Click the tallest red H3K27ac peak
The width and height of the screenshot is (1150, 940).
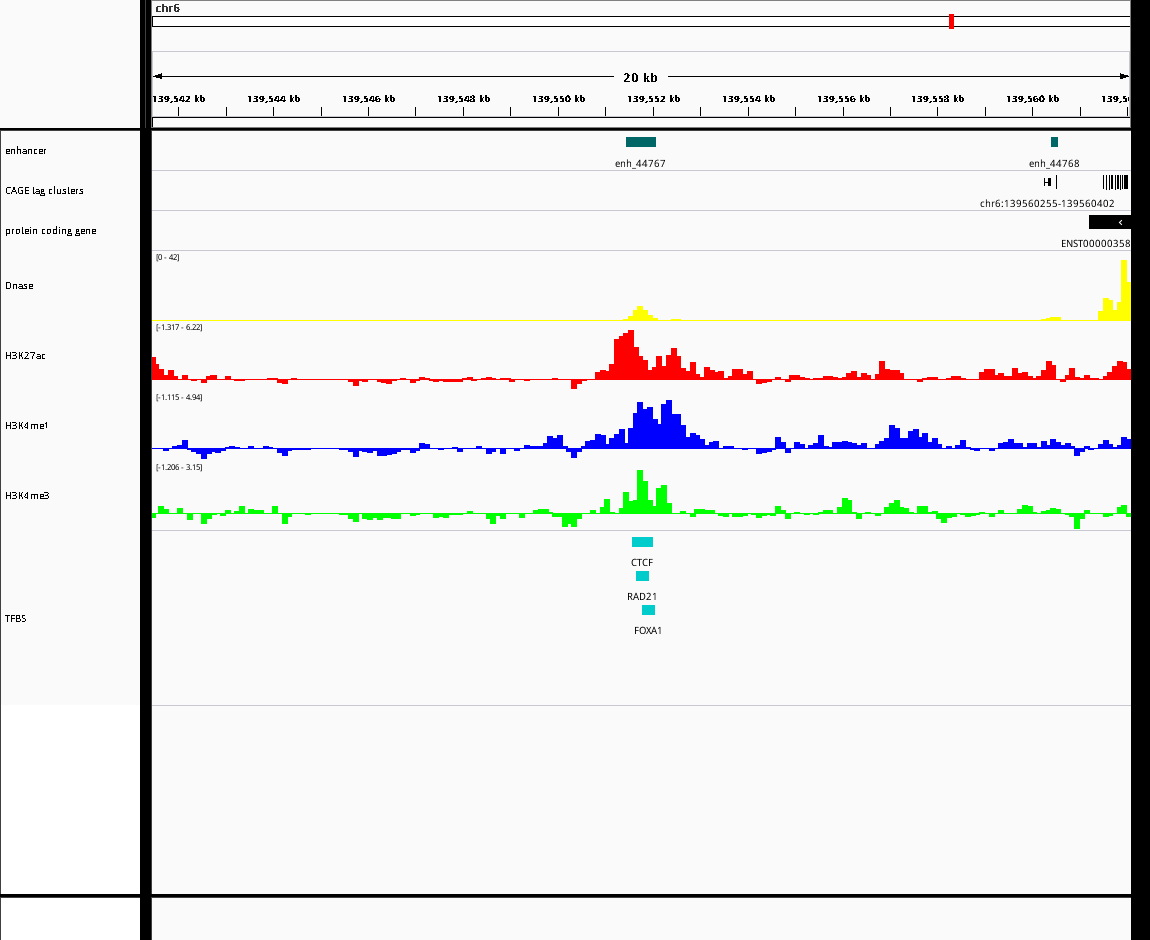coord(629,354)
